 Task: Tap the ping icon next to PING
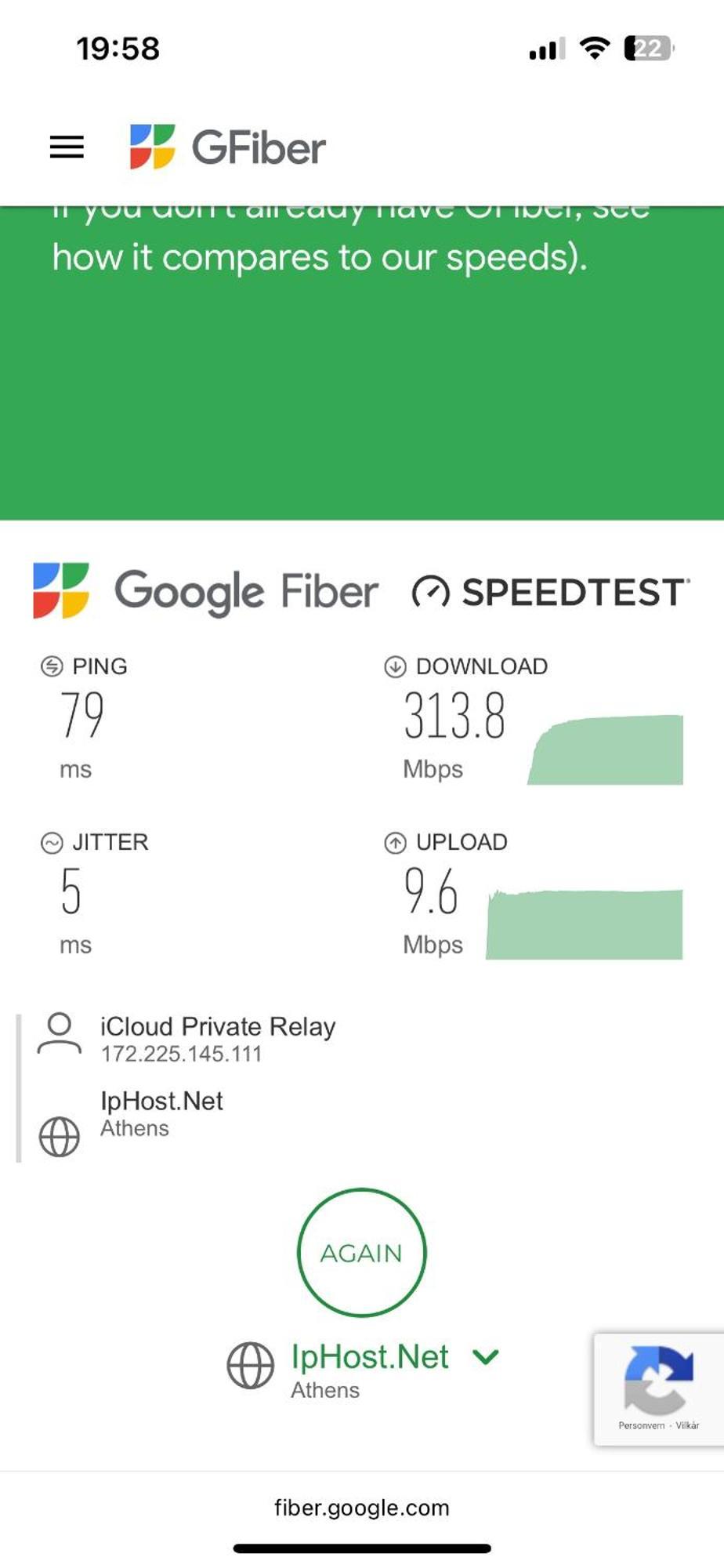click(x=52, y=666)
